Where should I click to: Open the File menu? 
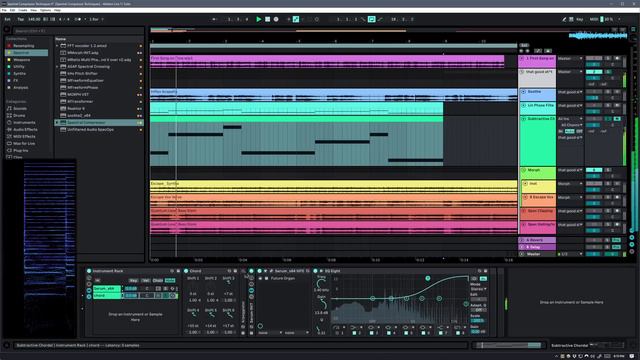pyautogui.click(x=4, y=10)
